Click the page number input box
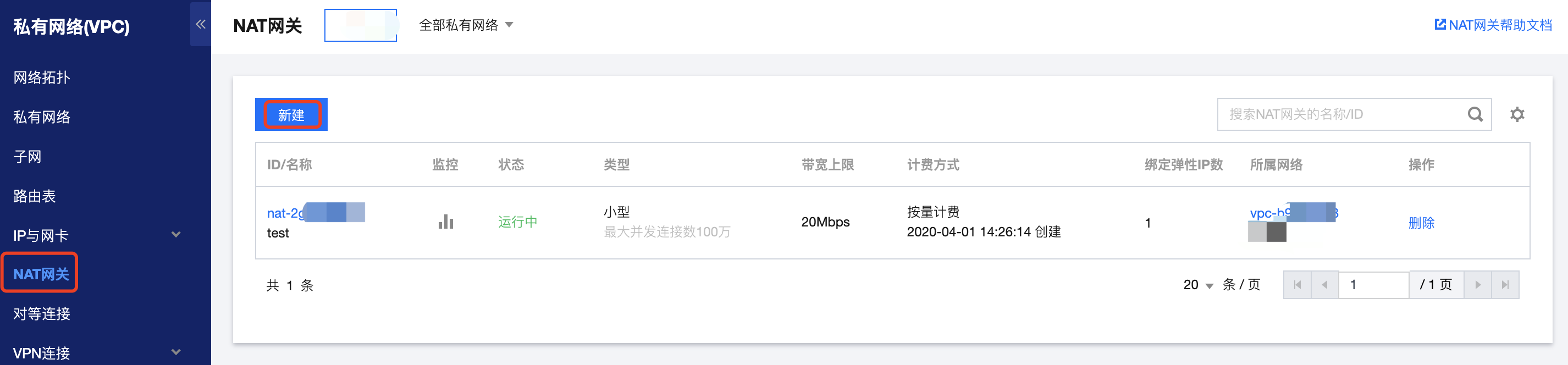This screenshot has height=365, width=1568. tap(1374, 285)
